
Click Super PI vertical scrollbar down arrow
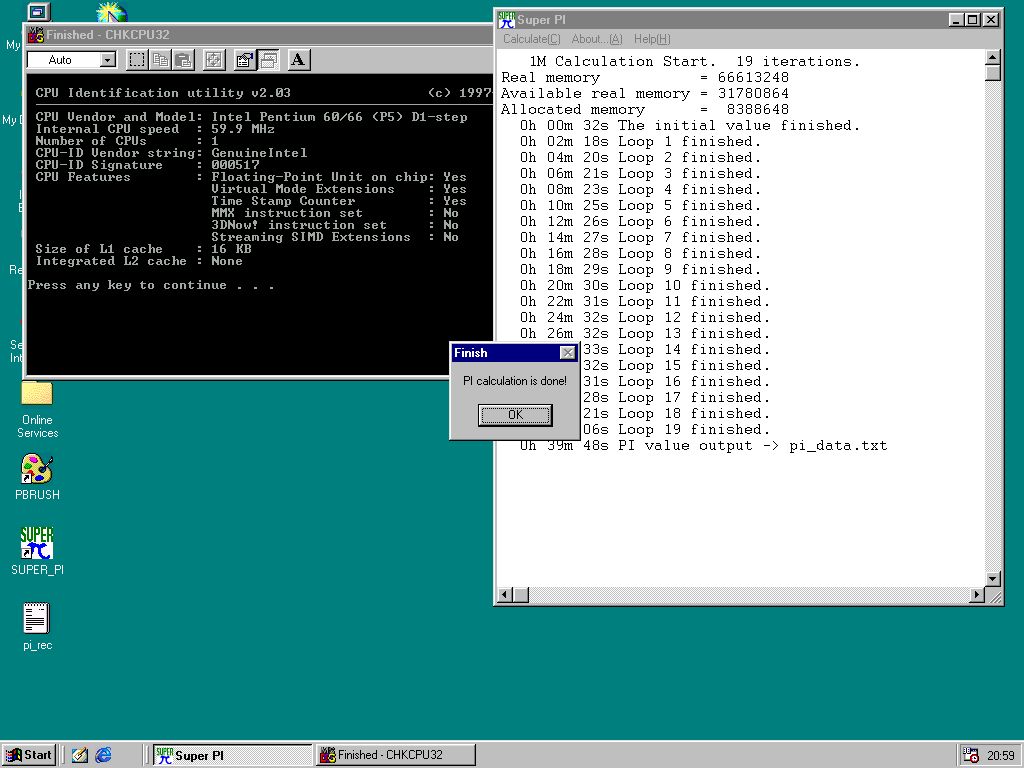point(993,579)
